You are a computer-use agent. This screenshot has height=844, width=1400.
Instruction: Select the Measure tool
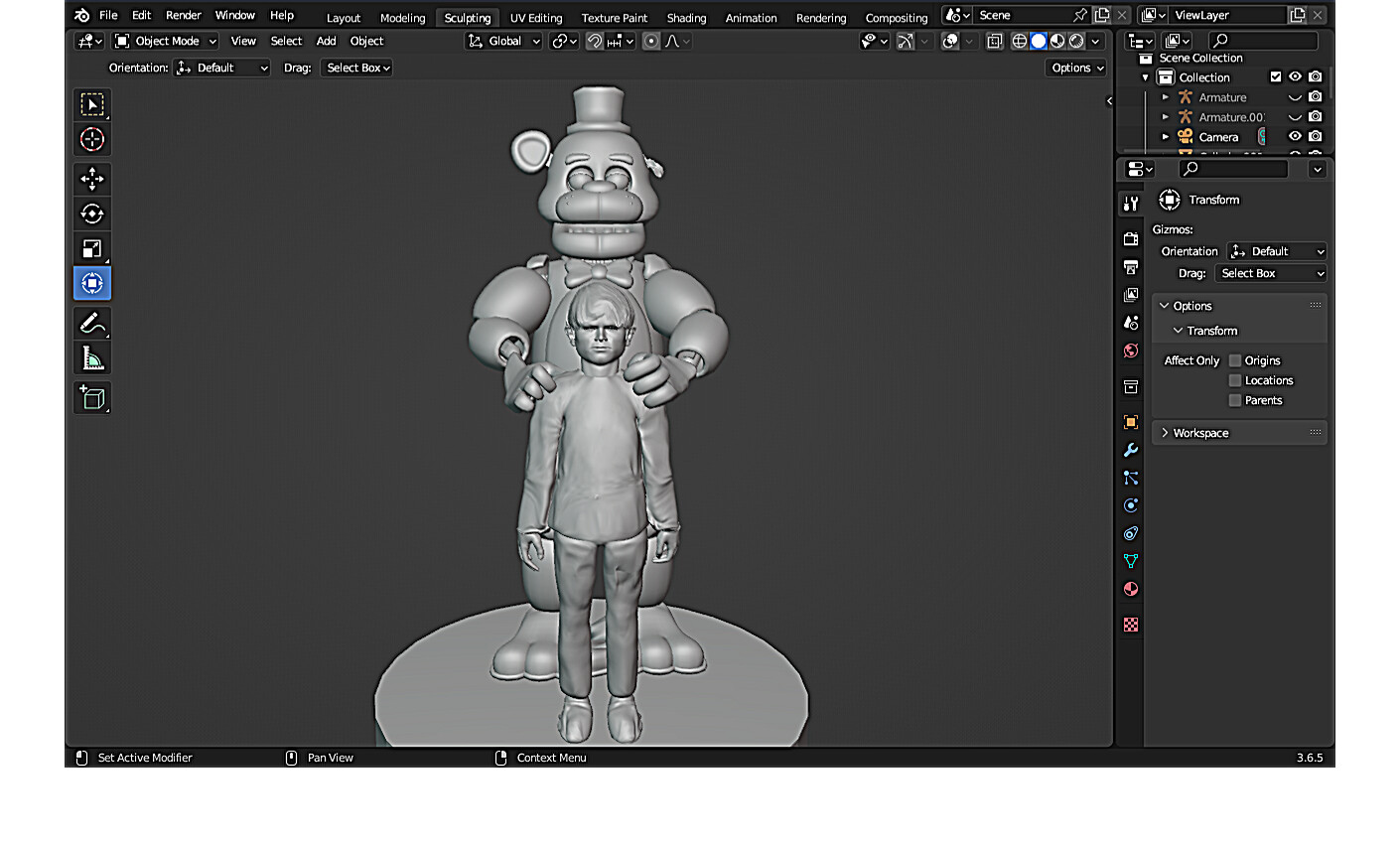(92, 357)
